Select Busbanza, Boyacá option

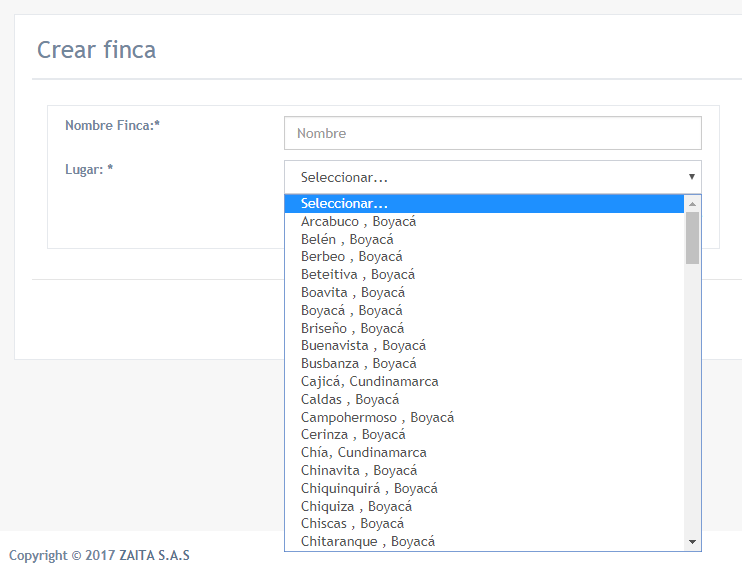pos(484,363)
